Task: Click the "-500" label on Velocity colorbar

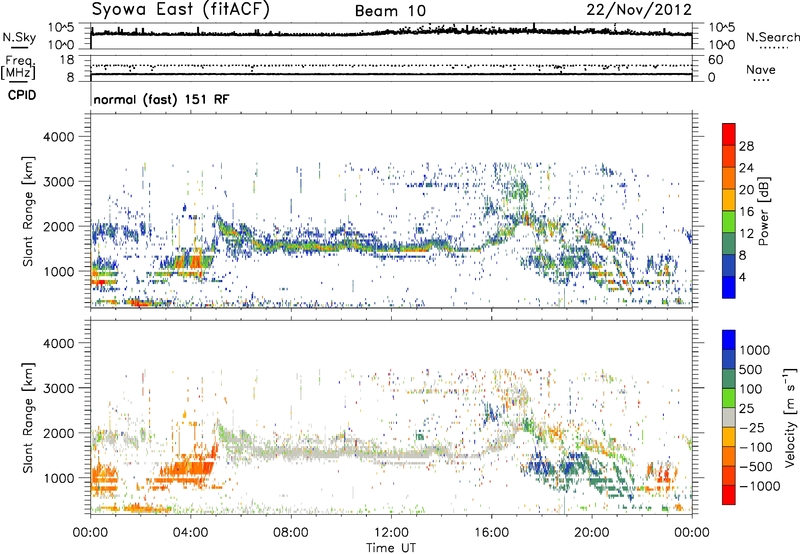Action: click(756, 467)
